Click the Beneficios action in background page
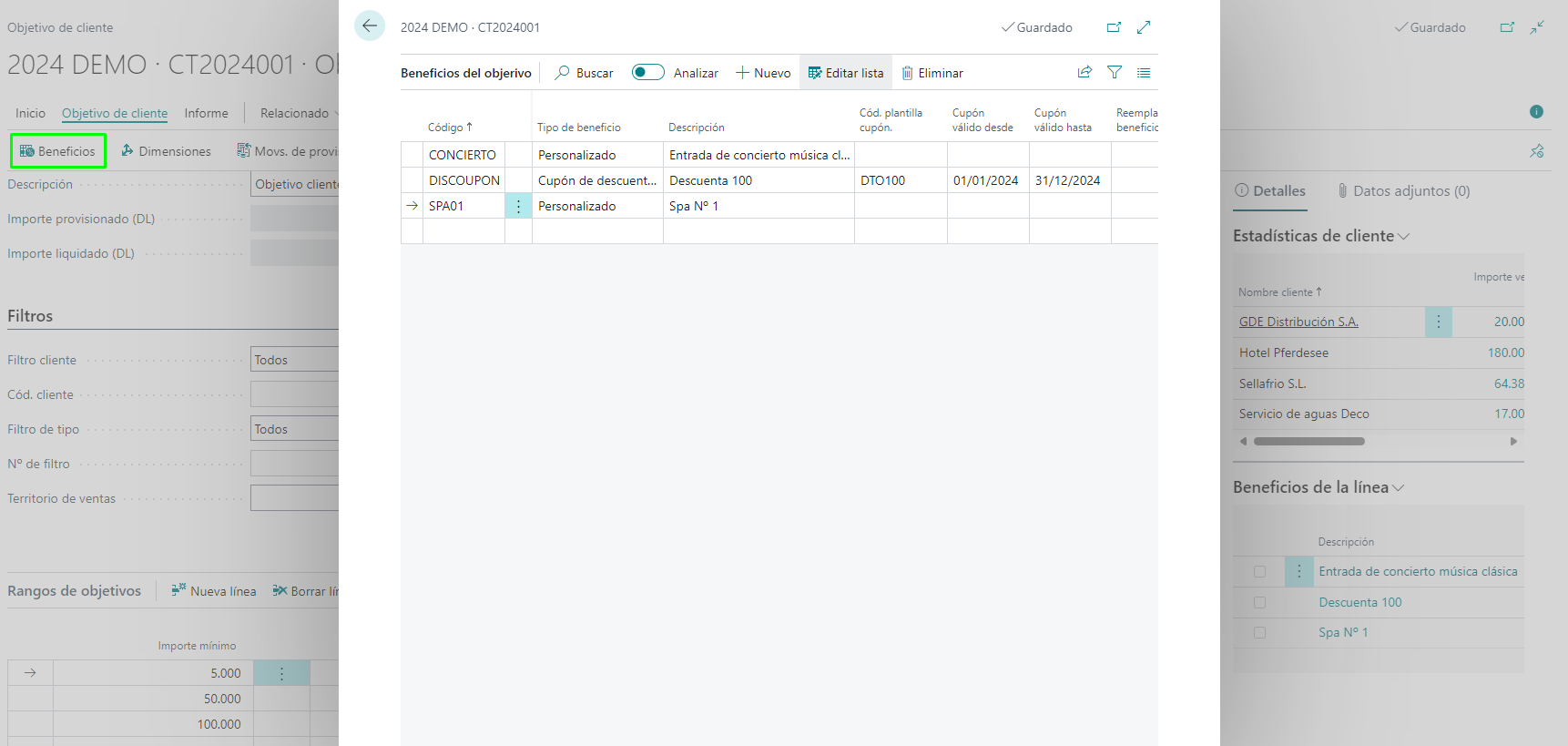The image size is (1568, 746). coord(58,151)
